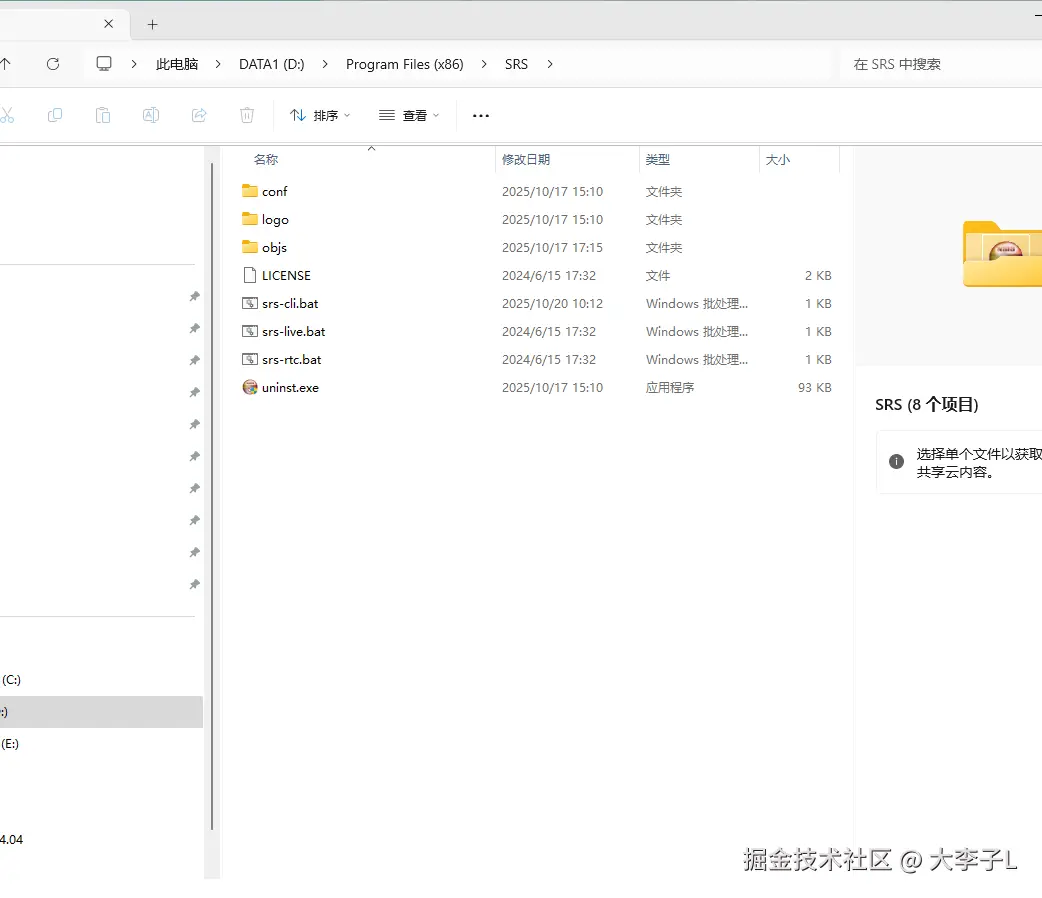Click the objs file name

tap(274, 247)
